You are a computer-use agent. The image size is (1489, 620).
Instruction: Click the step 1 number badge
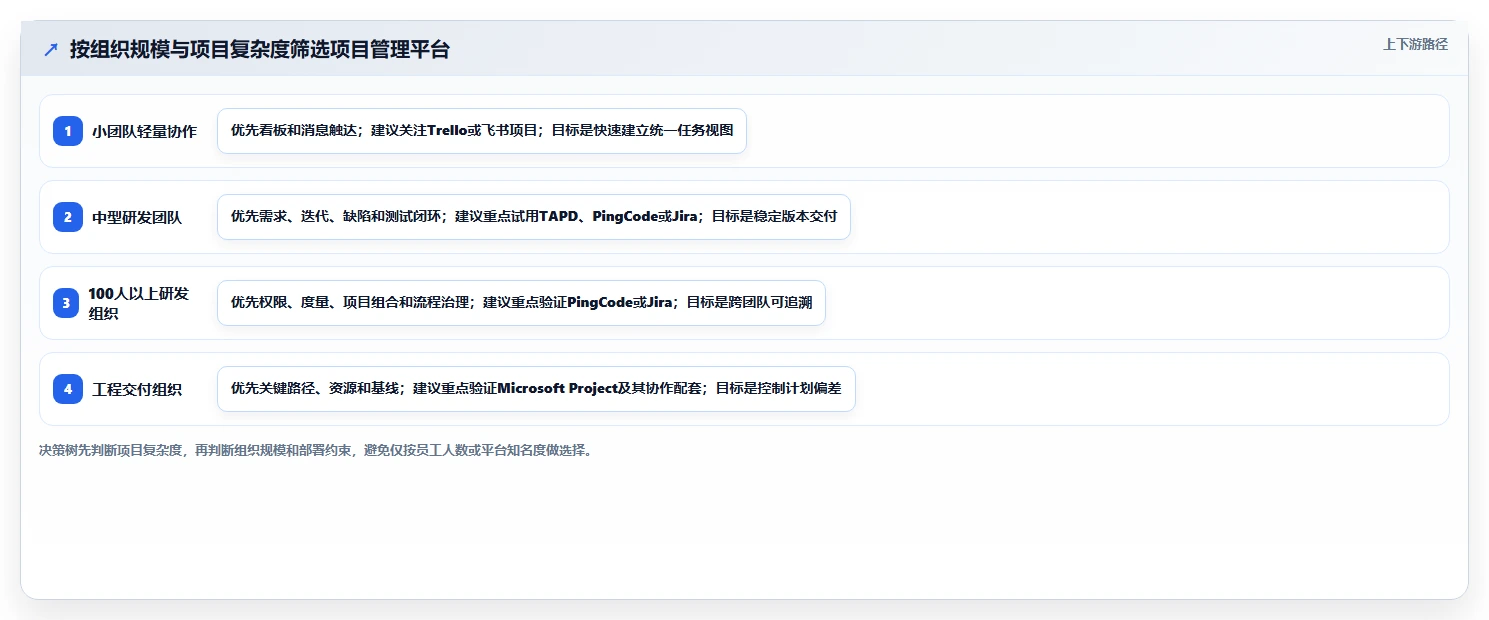68,131
